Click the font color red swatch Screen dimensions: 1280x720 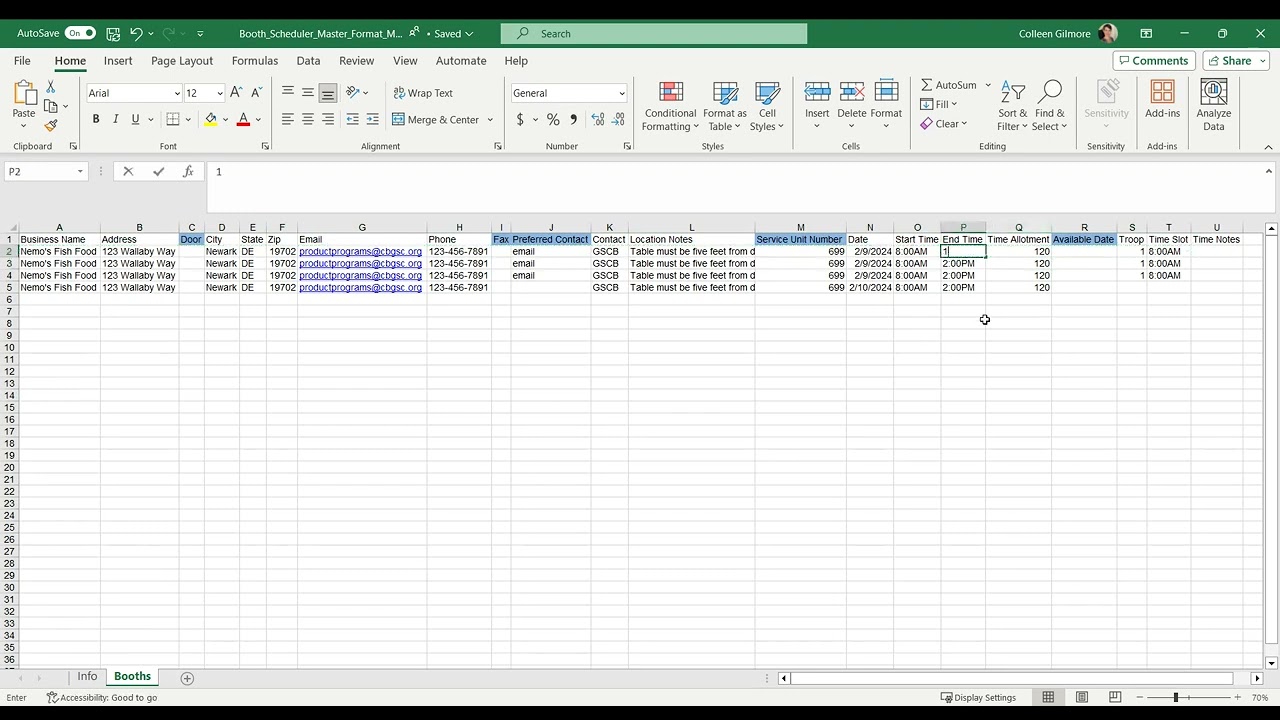[x=243, y=119]
